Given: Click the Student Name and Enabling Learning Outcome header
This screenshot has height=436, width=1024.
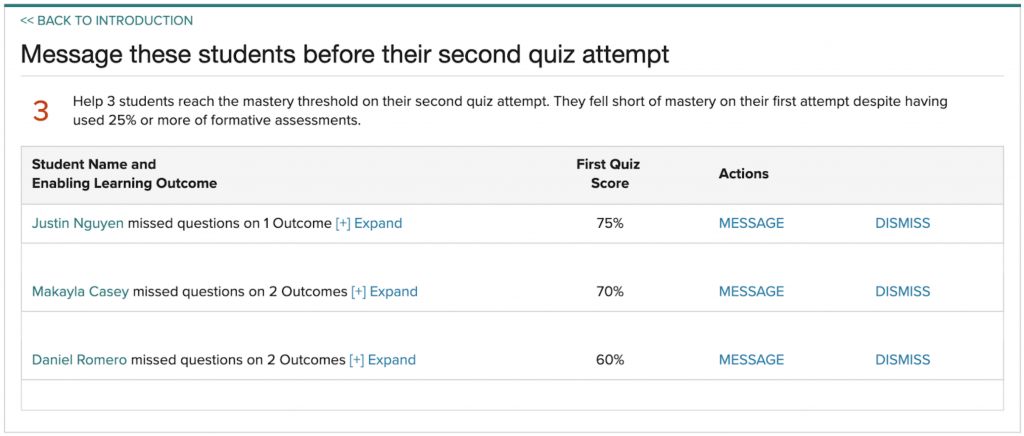Looking at the screenshot, I should coord(124,174).
